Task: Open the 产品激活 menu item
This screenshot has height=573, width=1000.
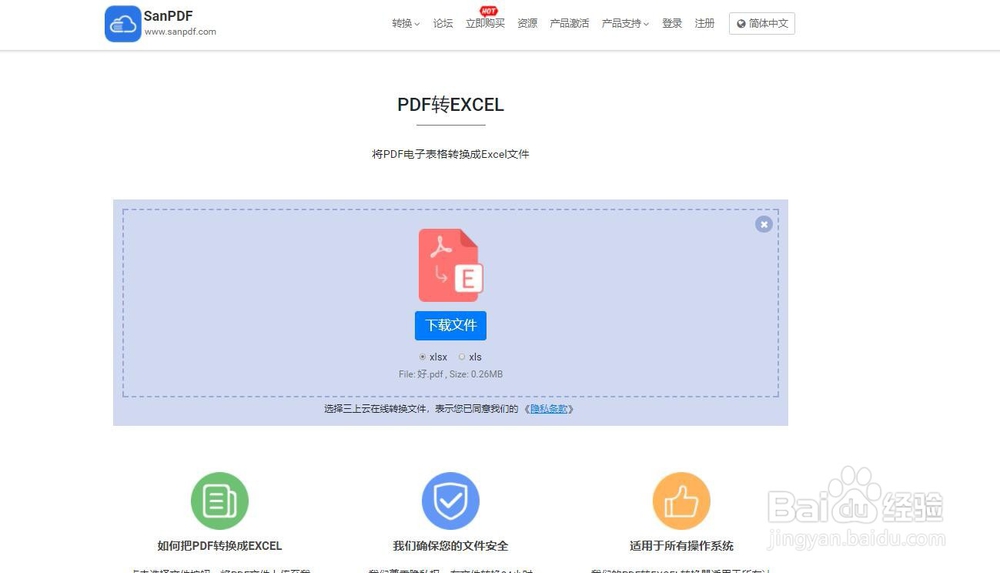Action: tap(569, 24)
